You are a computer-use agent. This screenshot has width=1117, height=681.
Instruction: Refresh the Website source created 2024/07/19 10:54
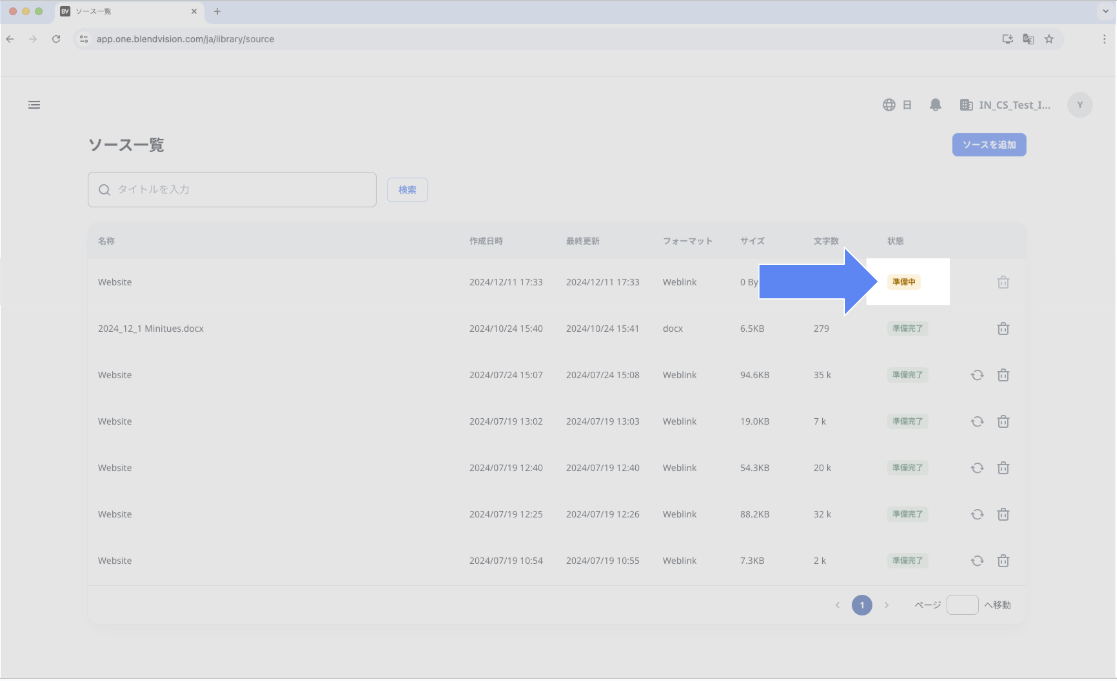click(x=977, y=561)
